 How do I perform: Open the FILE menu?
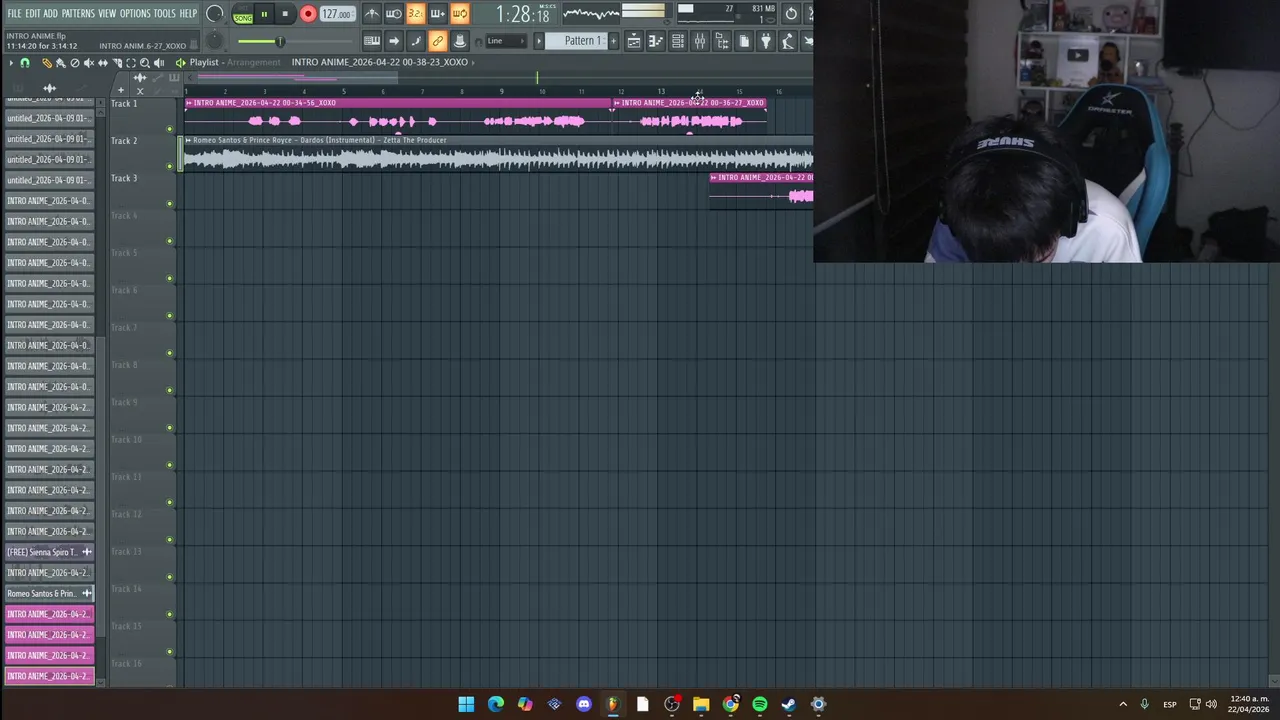[14, 14]
